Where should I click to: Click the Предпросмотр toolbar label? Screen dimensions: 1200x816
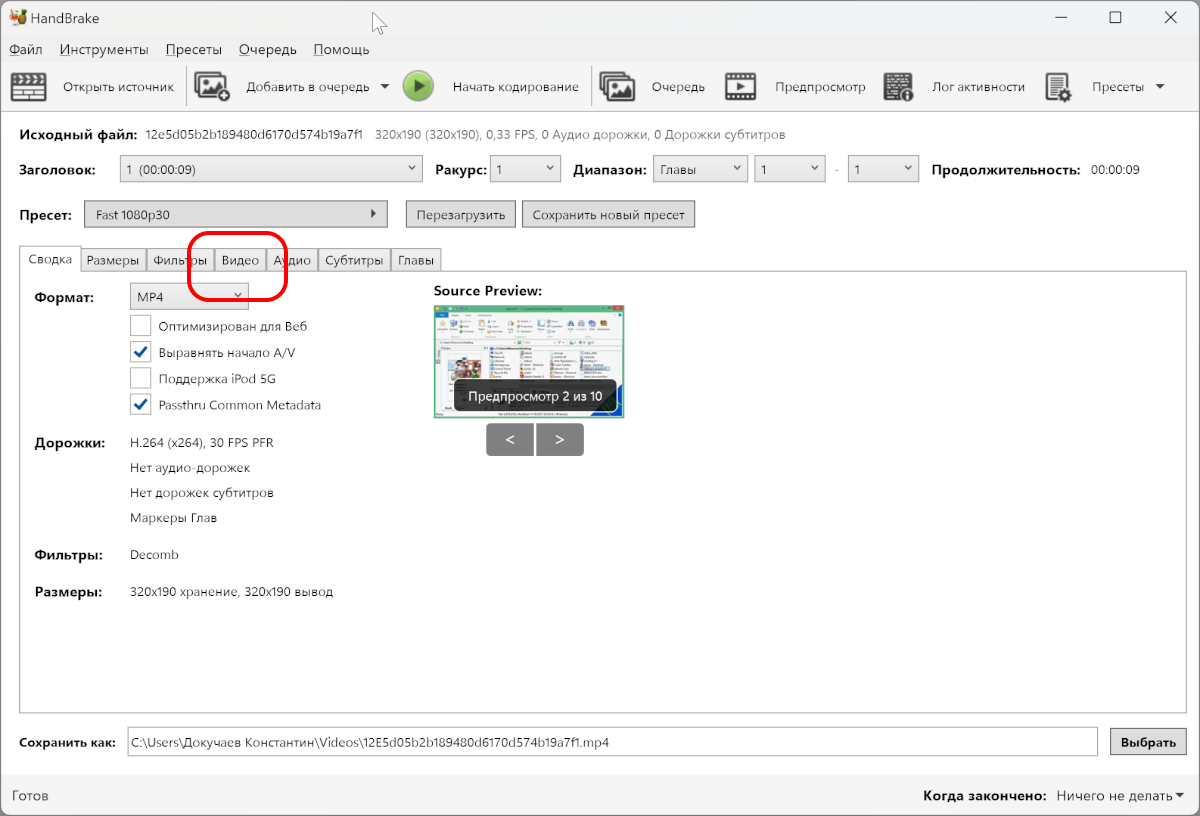tap(820, 87)
